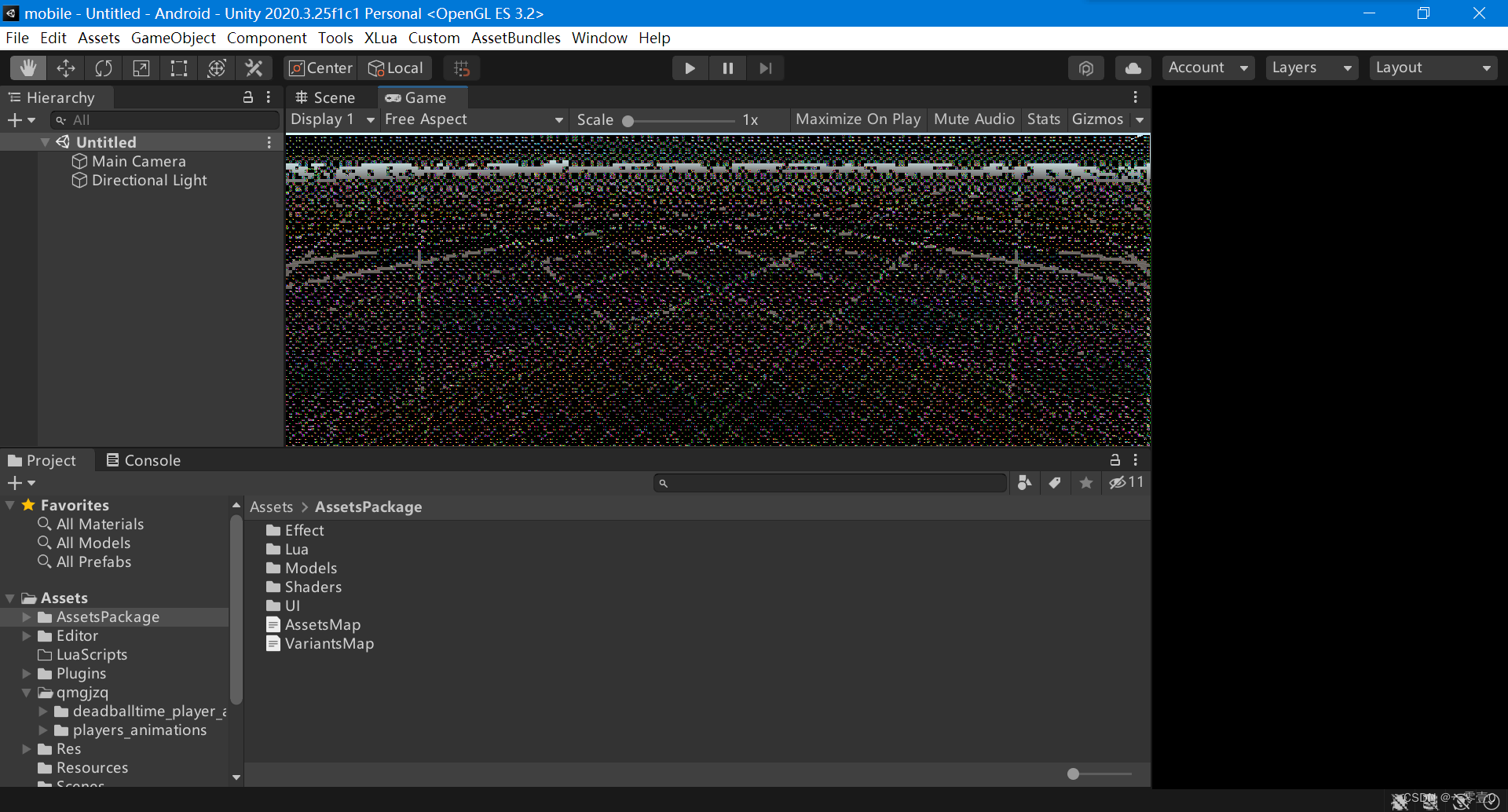
Task: Select the Move tool
Action: (66, 68)
